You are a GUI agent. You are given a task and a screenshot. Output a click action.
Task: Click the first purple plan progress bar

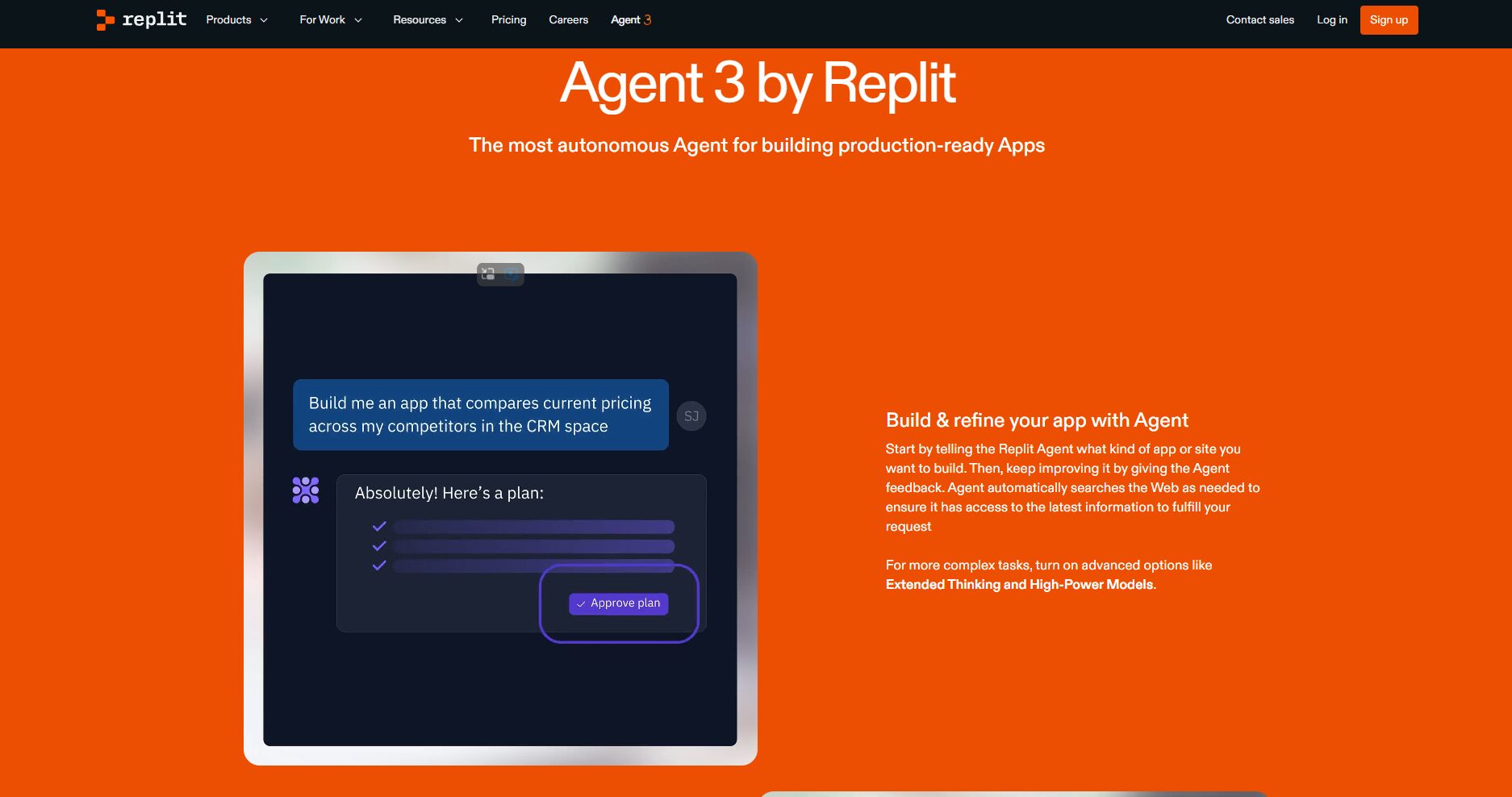533,527
